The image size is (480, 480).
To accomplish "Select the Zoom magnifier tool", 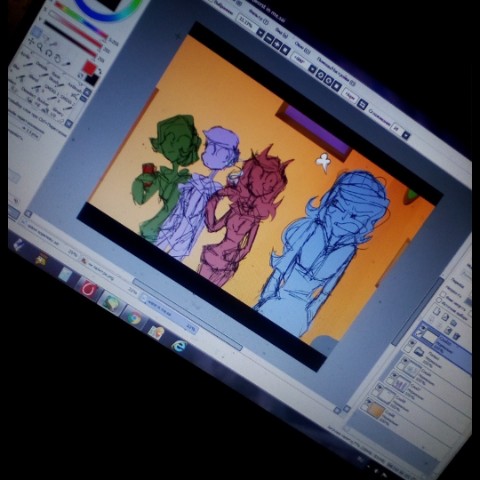I will (x=40, y=47).
